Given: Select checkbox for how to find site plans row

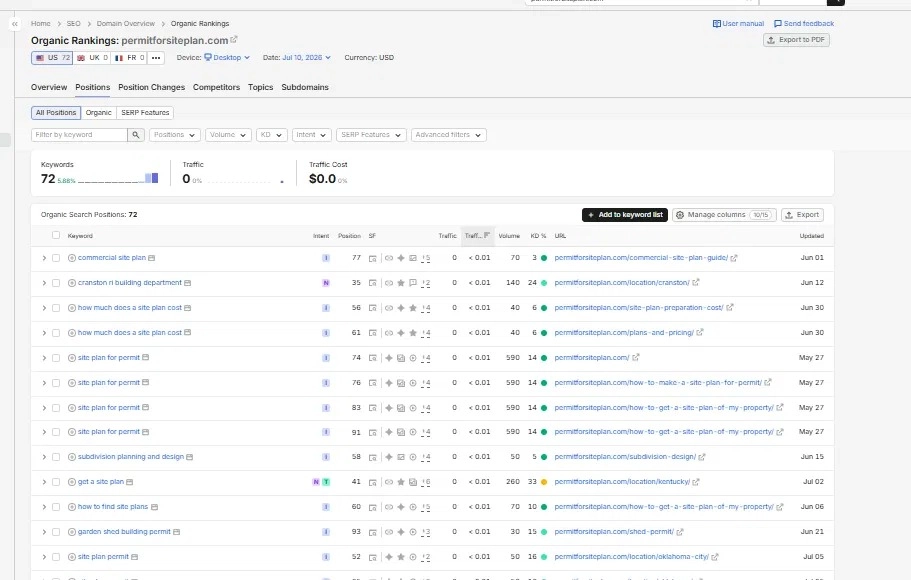Looking at the screenshot, I should [56, 507].
